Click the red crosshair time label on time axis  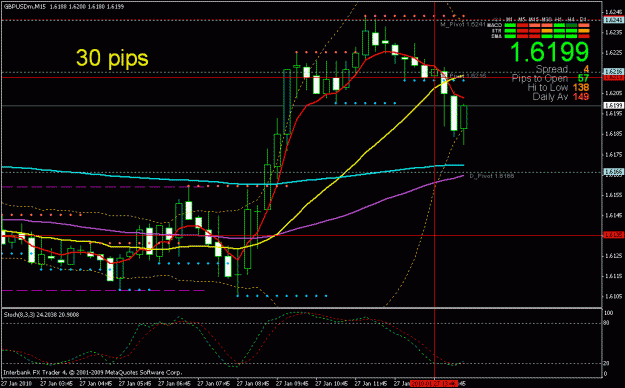pyautogui.click(x=434, y=384)
